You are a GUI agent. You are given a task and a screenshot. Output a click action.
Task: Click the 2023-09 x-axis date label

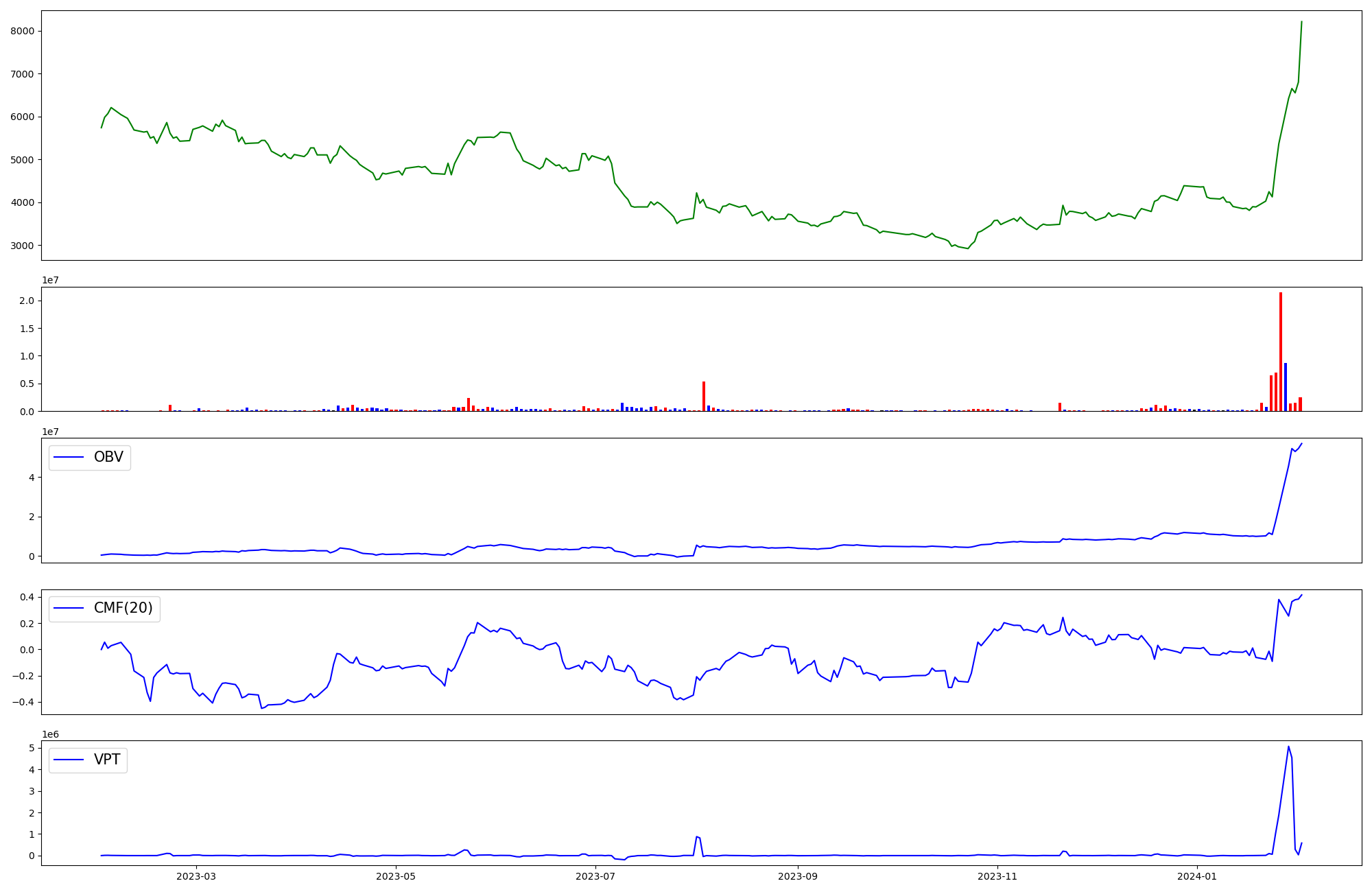799,876
